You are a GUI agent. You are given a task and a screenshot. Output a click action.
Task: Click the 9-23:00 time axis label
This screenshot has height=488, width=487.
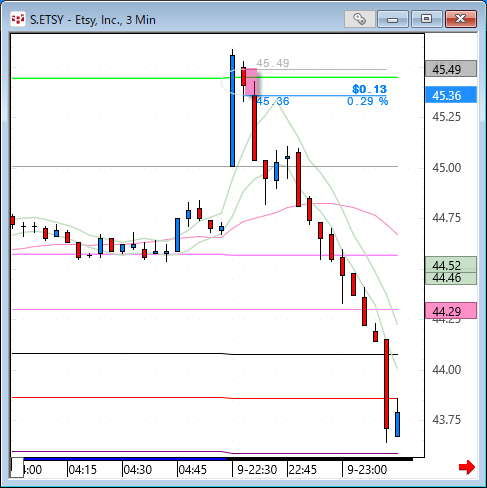367,470
